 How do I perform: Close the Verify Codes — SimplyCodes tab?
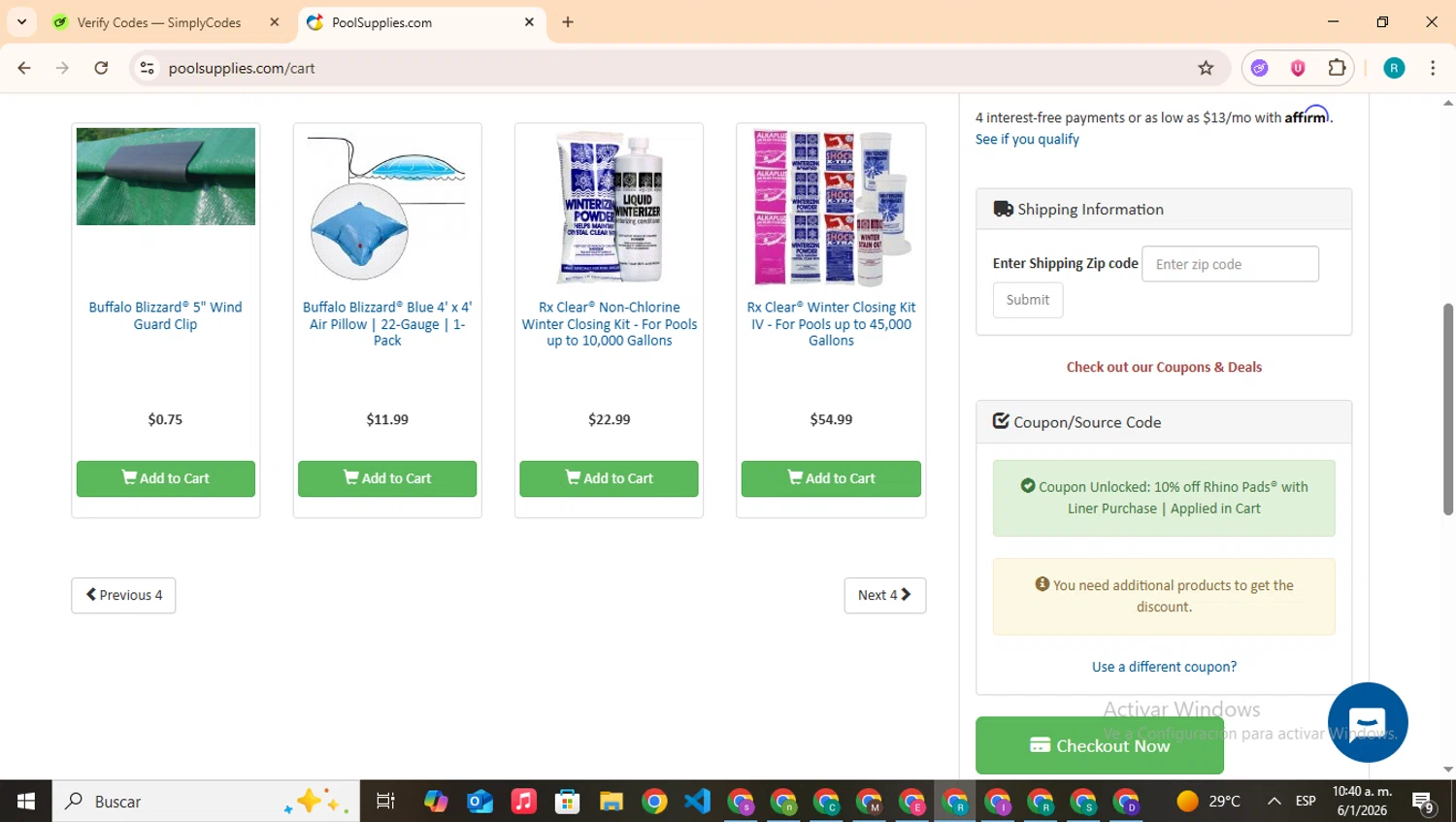275,22
